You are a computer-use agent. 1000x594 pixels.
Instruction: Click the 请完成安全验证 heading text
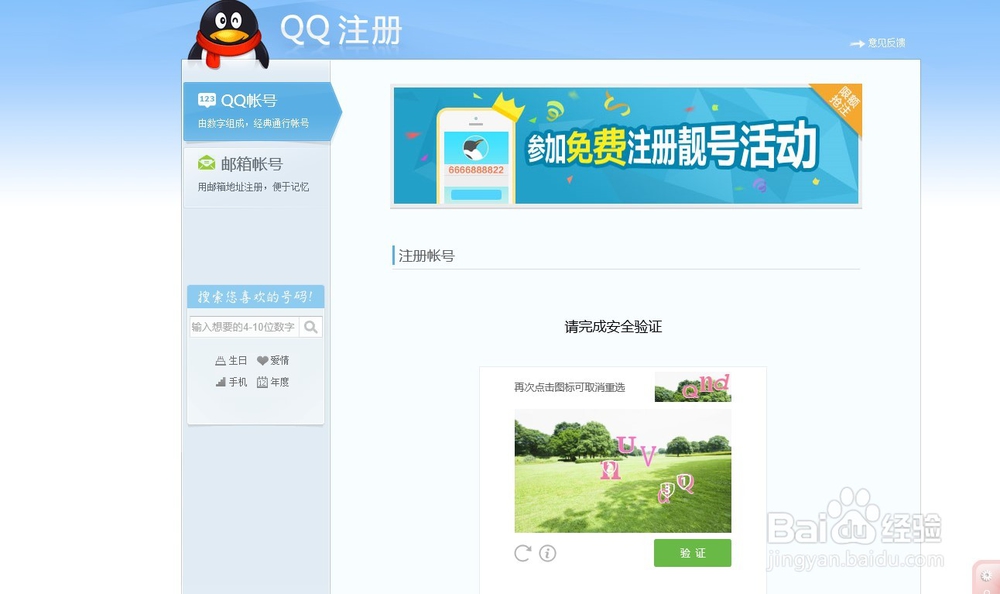(x=613, y=327)
